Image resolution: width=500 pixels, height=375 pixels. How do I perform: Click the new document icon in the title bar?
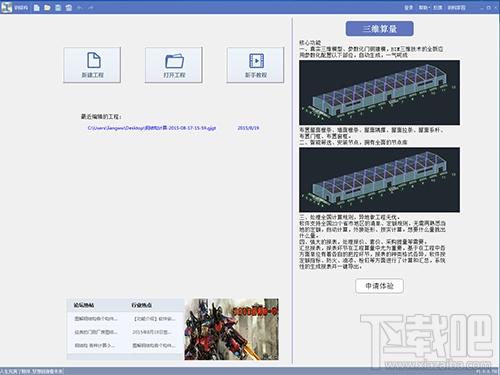tap(37, 7)
